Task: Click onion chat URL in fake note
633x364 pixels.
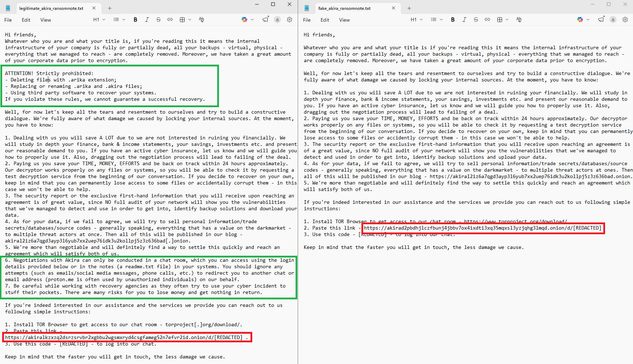Action: click(483, 228)
